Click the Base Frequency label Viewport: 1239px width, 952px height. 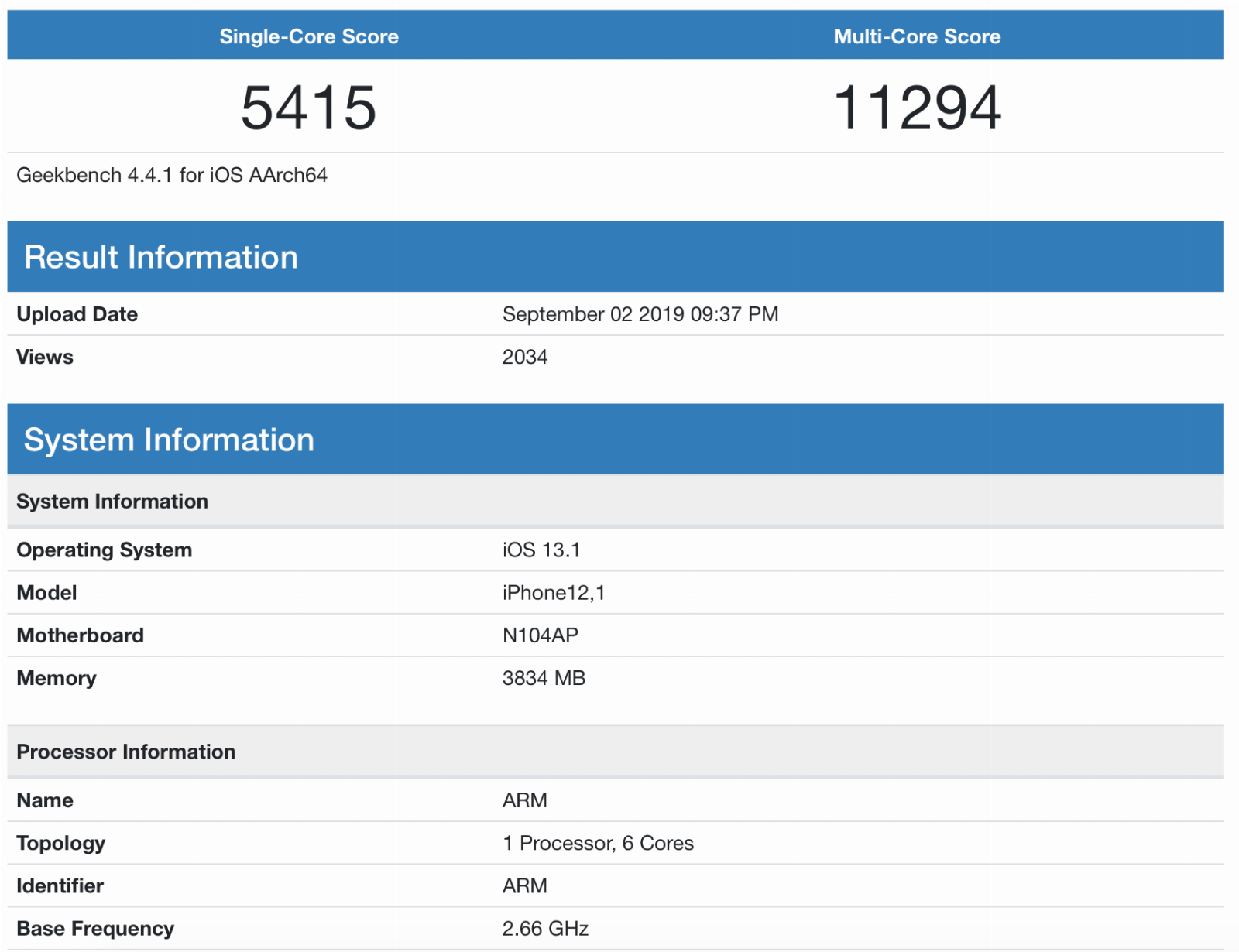tap(95, 929)
